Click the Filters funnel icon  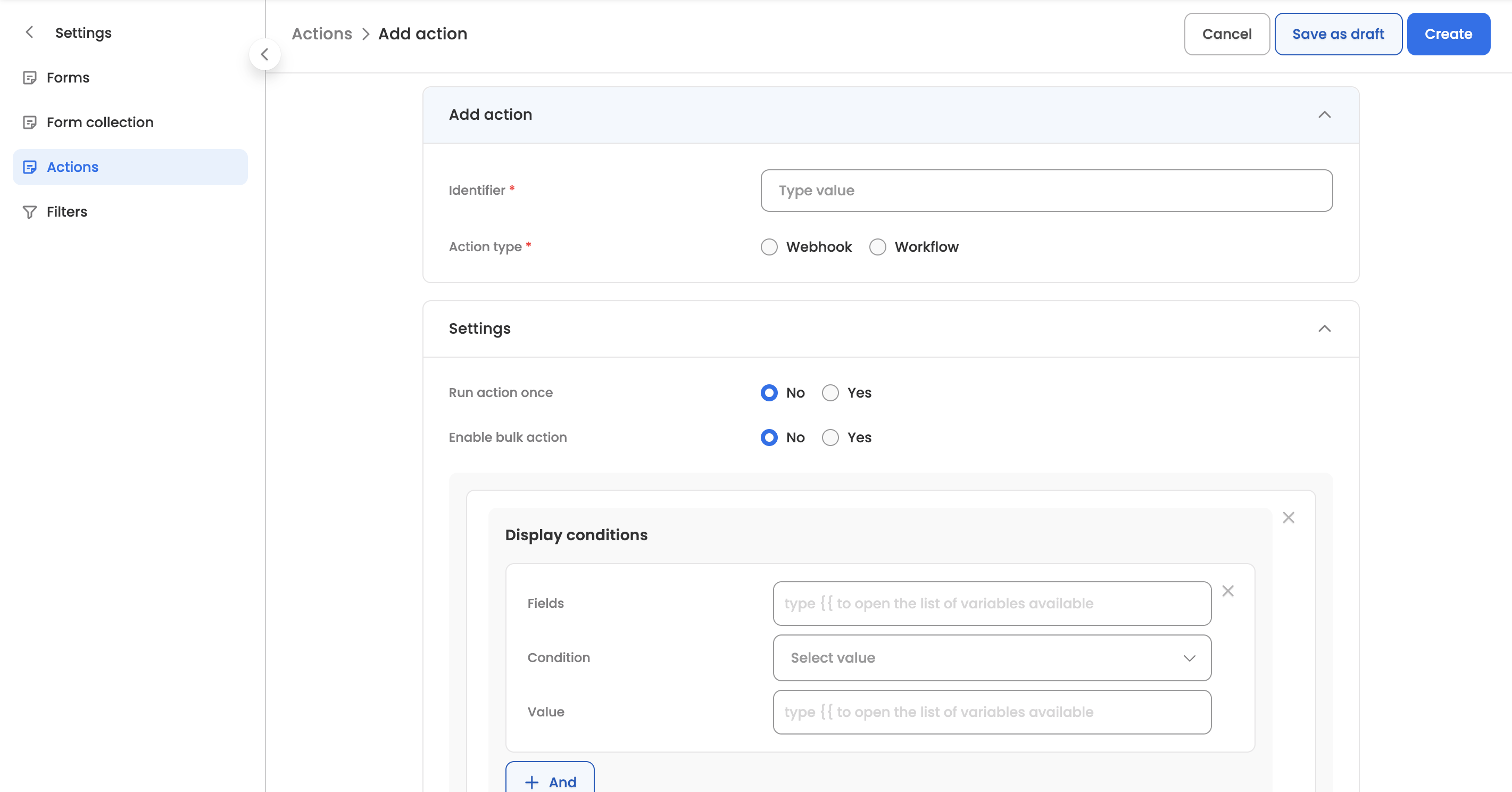click(x=29, y=212)
